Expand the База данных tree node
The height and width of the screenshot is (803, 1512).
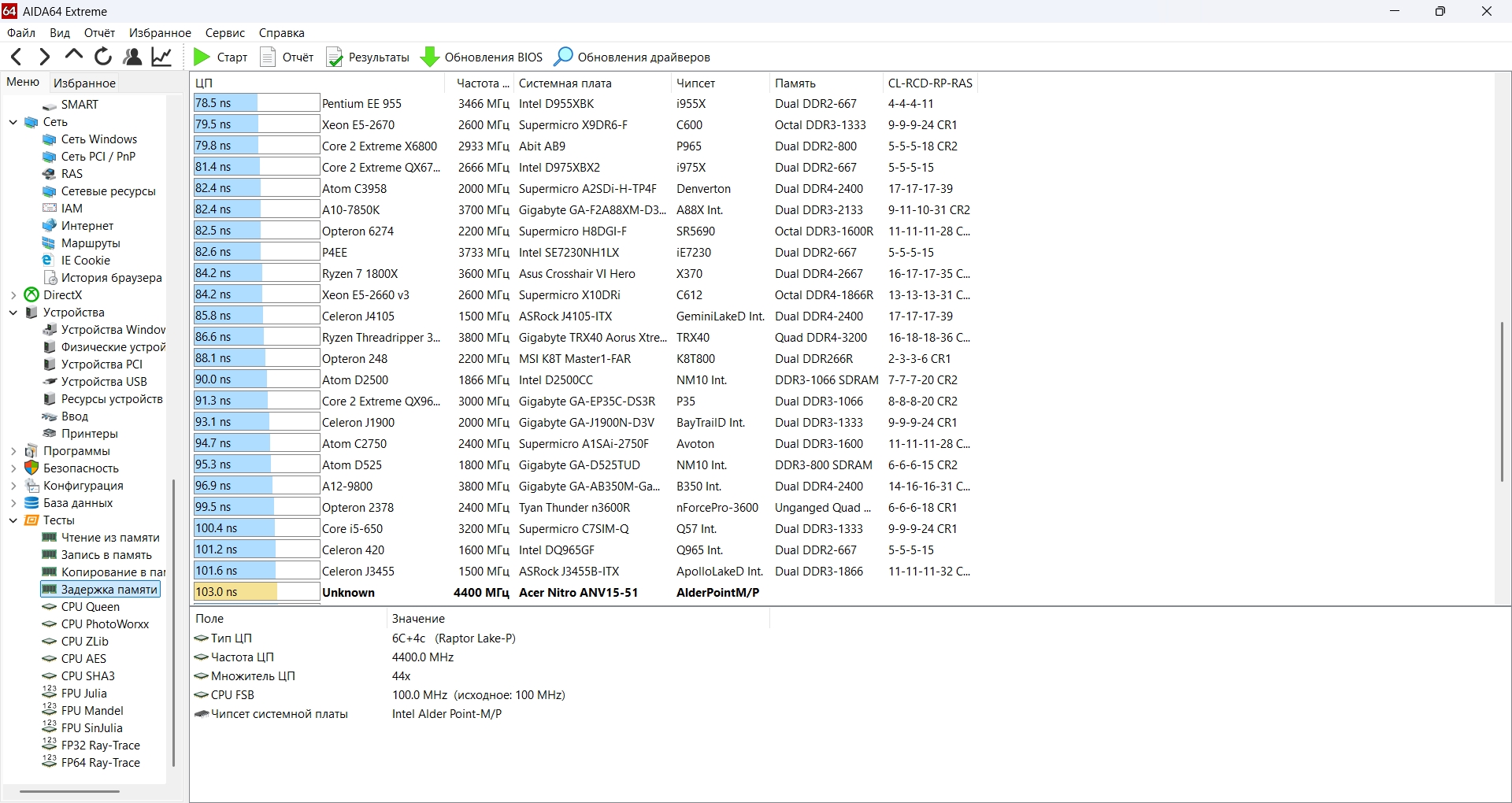point(13,503)
